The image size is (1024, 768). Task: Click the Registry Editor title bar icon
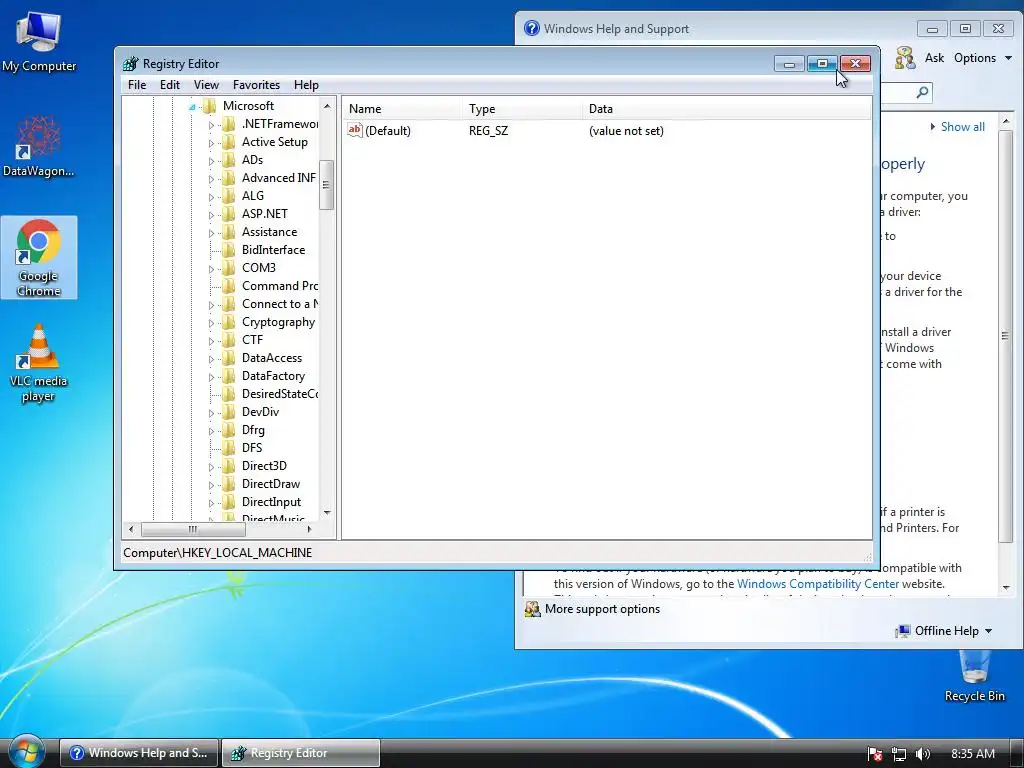pos(131,63)
